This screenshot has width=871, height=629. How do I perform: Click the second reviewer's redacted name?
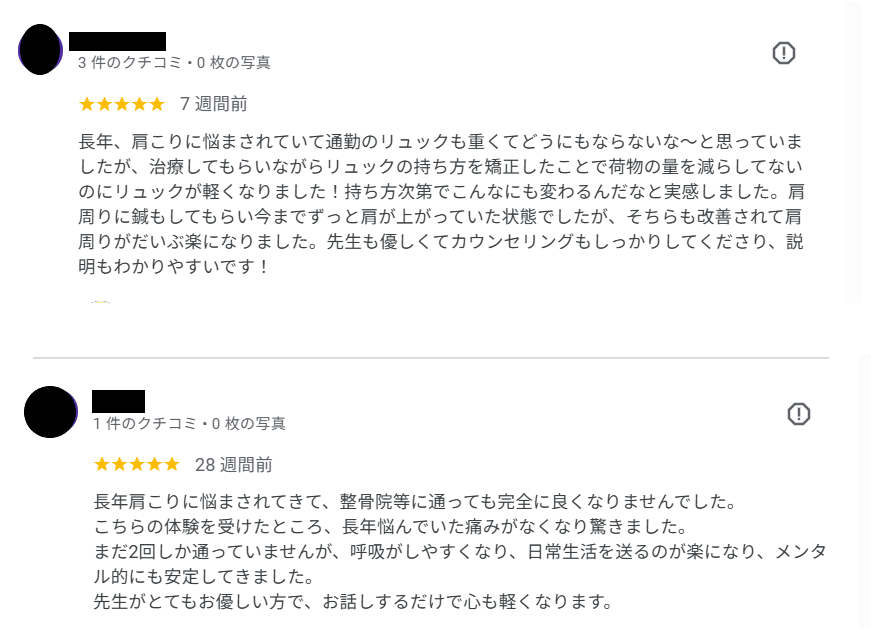click(118, 401)
